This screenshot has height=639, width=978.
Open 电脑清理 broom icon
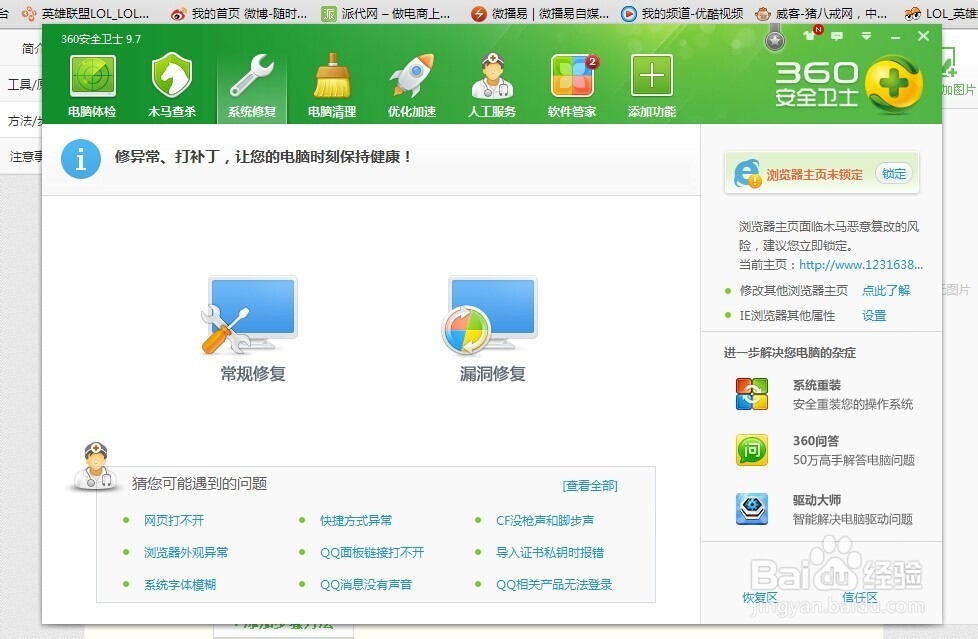tap(332, 76)
